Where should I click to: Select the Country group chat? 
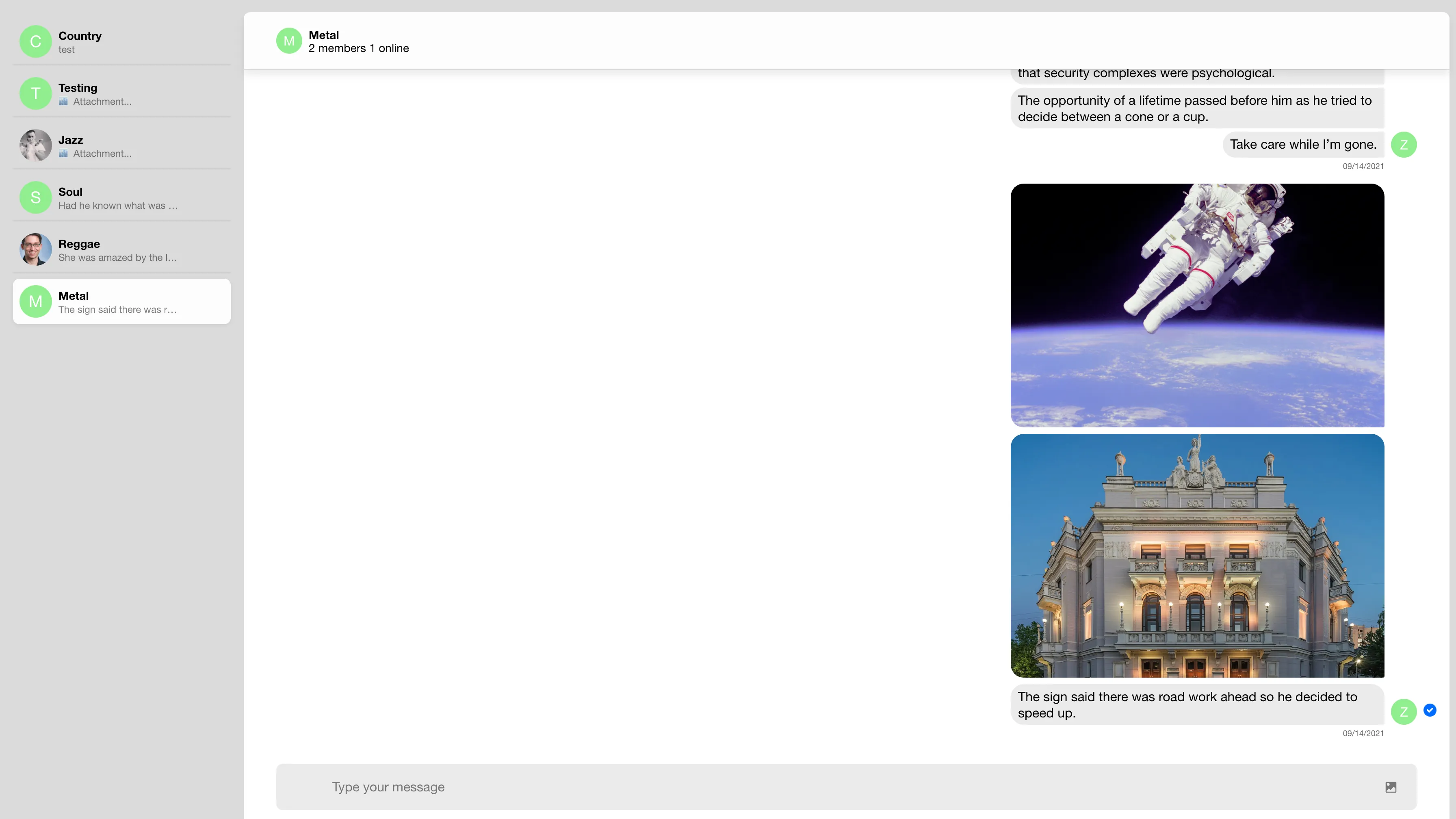point(120,41)
